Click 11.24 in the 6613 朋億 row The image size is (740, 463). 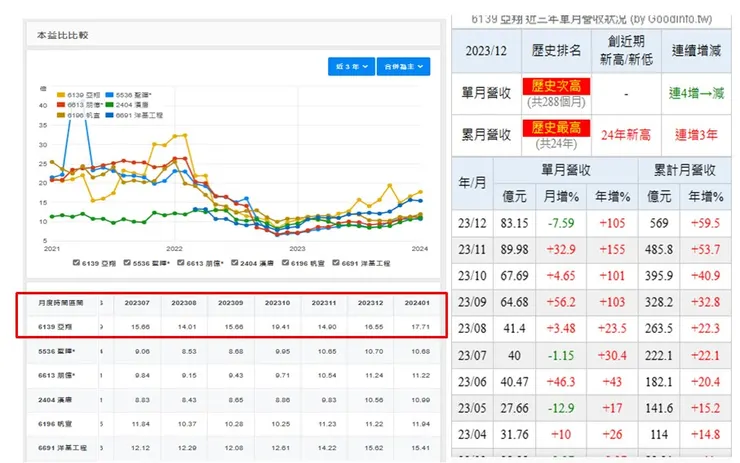(374, 375)
